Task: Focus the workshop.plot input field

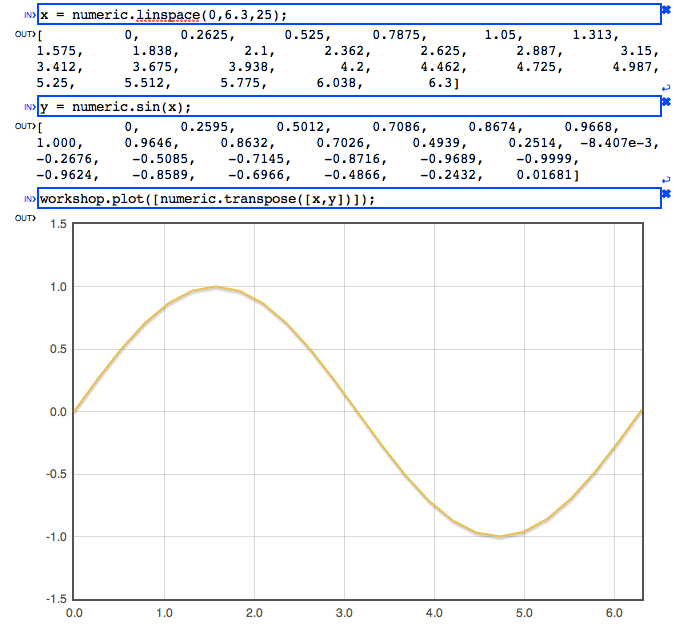Action: coord(349,199)
